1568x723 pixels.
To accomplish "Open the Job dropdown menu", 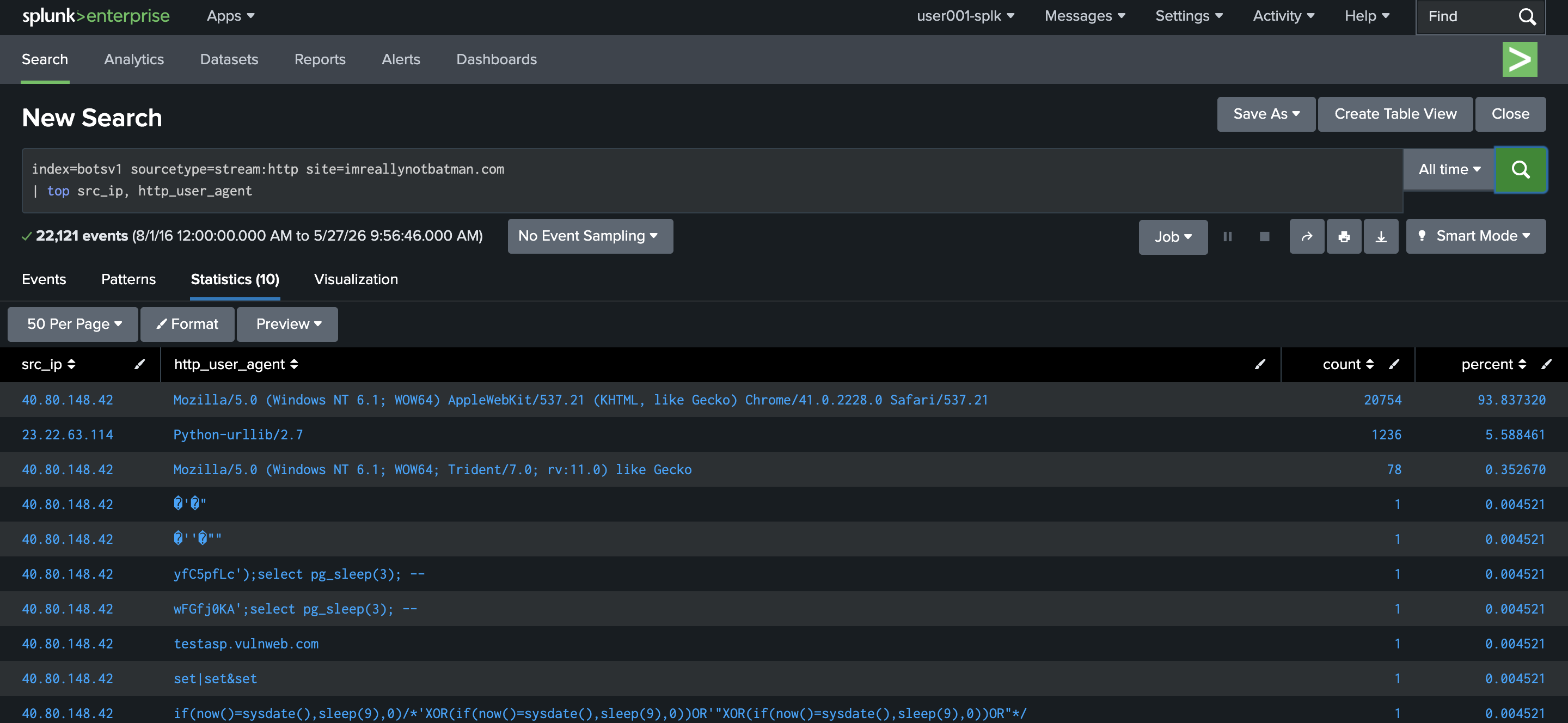I will point(1173,237).
